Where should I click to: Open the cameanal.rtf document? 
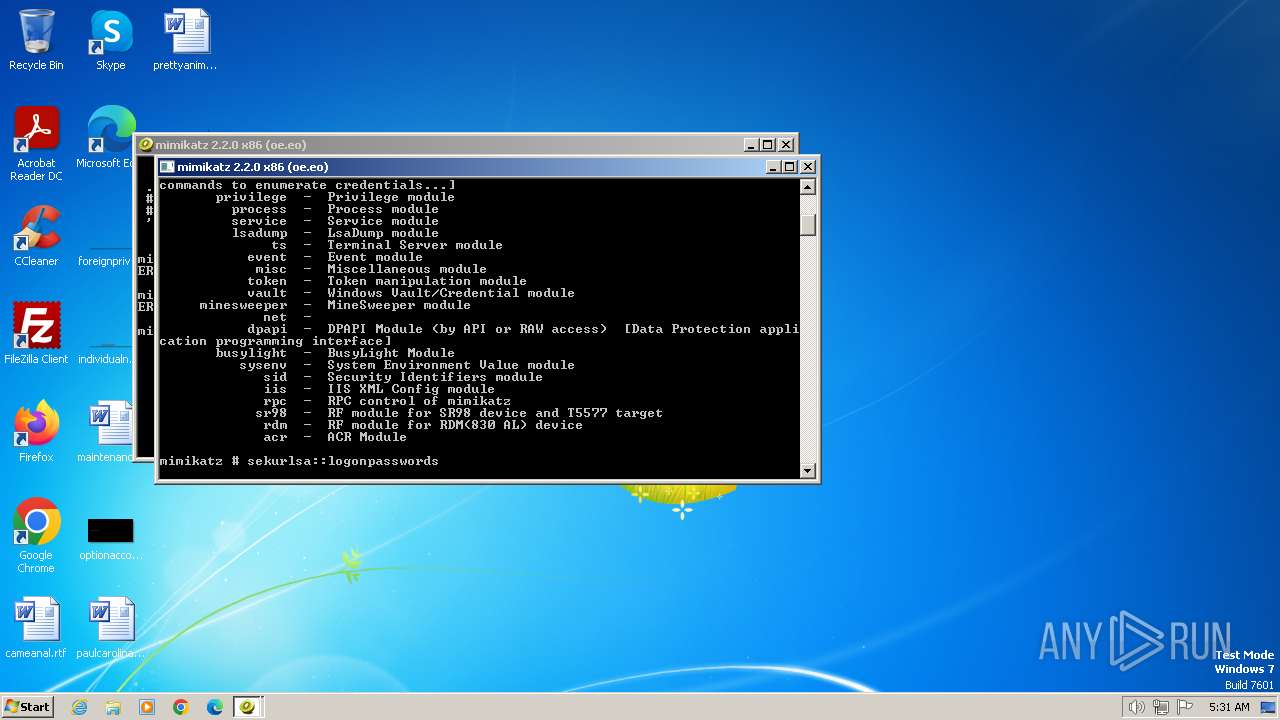click(36, 628)
